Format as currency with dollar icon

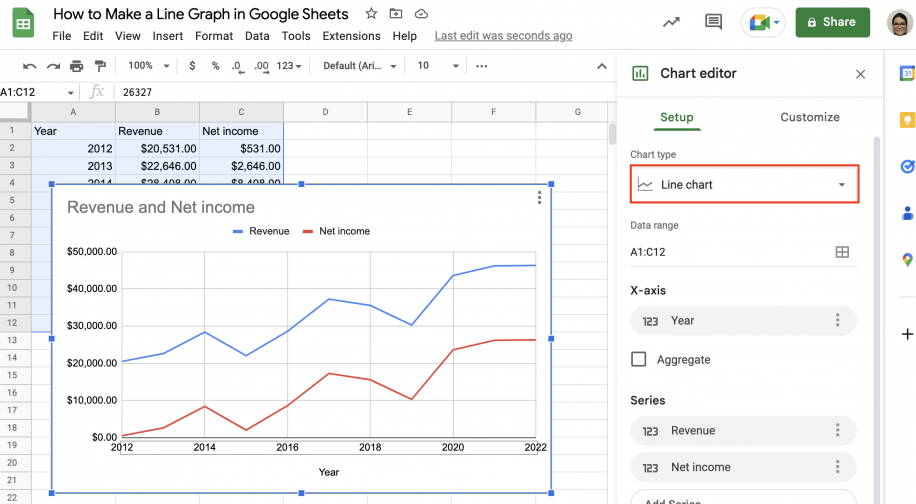click(x=192, y=66)
